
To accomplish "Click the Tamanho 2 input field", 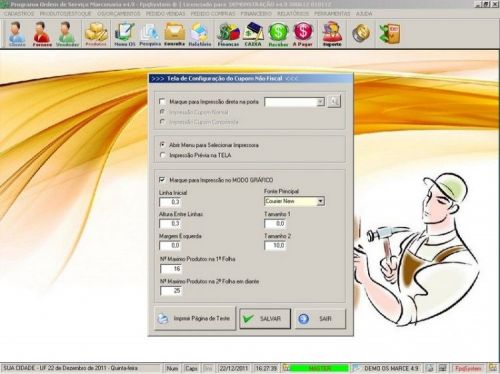I will pos(275,245).
